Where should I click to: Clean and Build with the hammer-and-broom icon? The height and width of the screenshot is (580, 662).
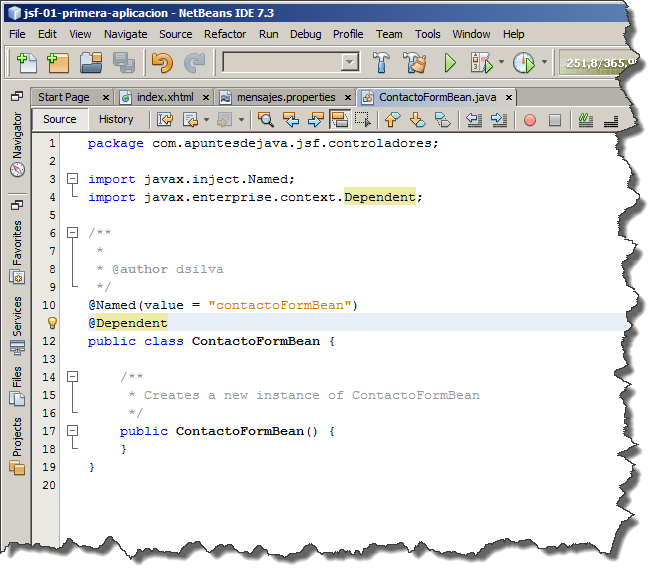pyautogui.click(x=415, y=63)
